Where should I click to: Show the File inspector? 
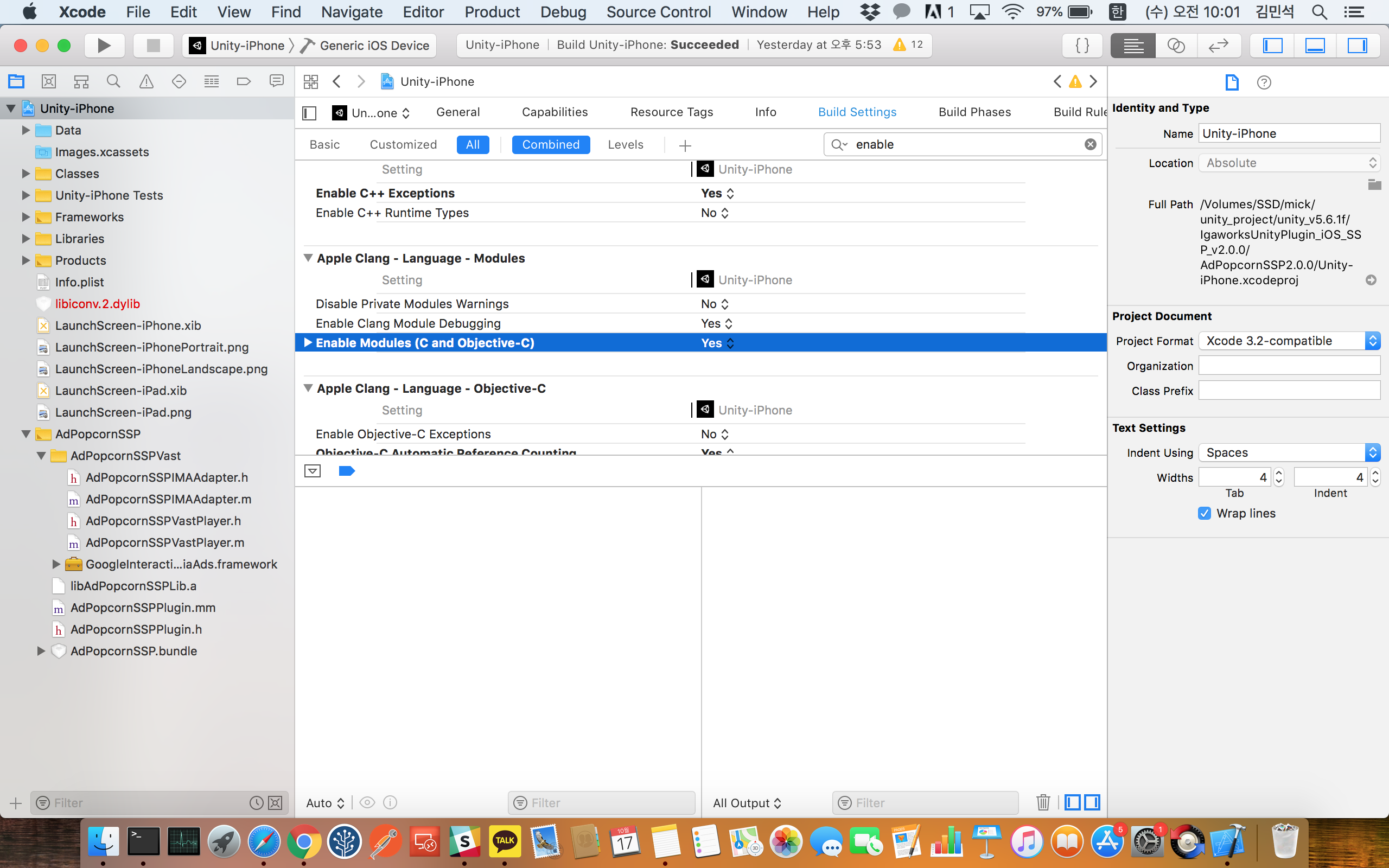tap(1232, 82)
